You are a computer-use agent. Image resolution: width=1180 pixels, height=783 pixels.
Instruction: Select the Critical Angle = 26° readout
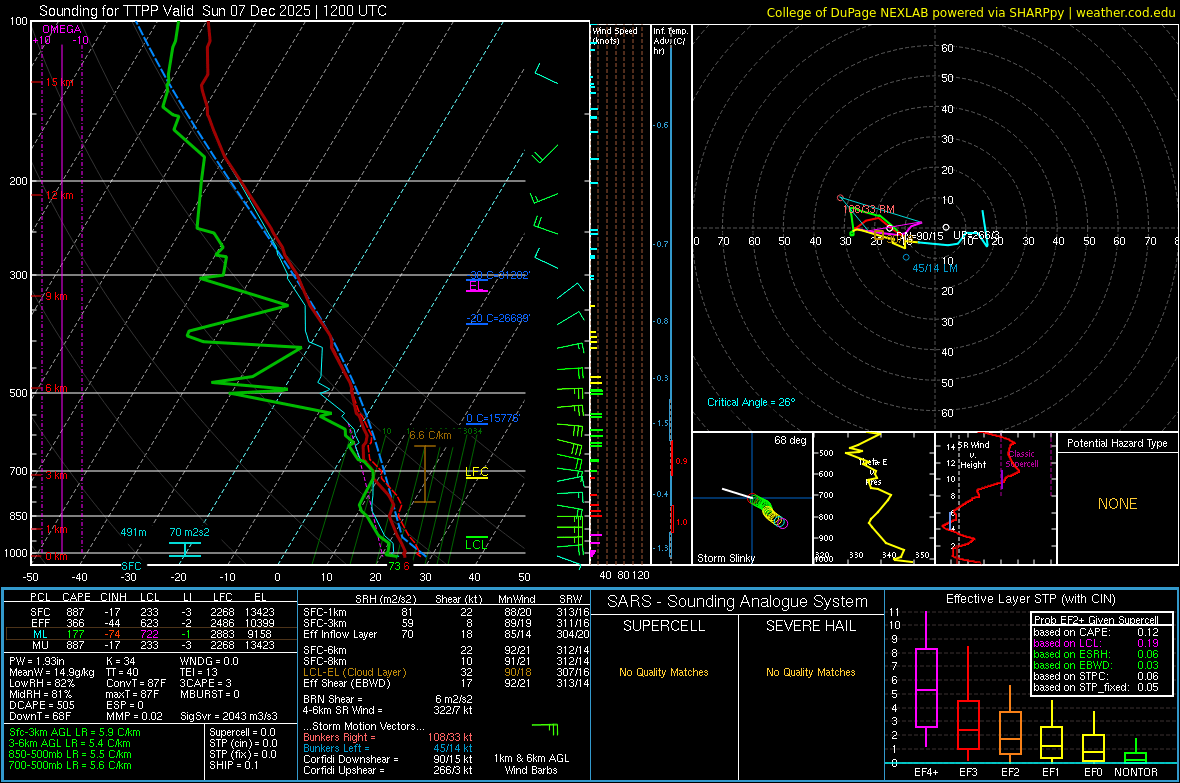pyautogui.click(x=751, y=402)
